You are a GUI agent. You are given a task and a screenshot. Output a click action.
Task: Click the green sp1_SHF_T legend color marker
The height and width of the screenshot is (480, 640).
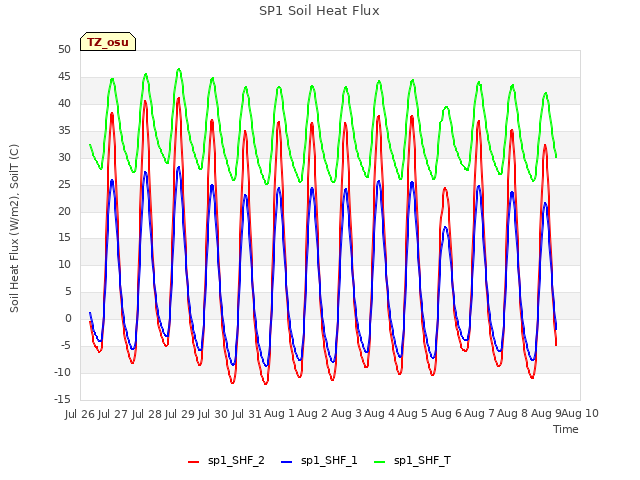tap(380, 462)
